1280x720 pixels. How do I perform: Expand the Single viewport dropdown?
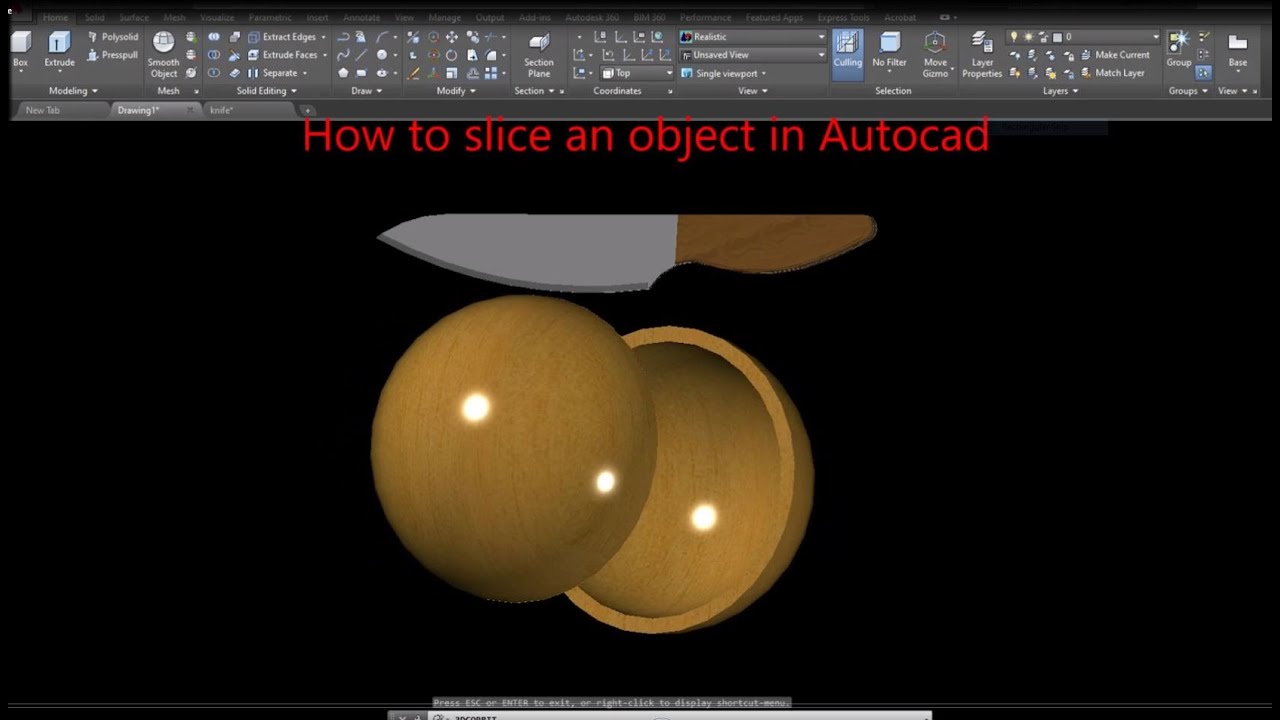[724, 73]
